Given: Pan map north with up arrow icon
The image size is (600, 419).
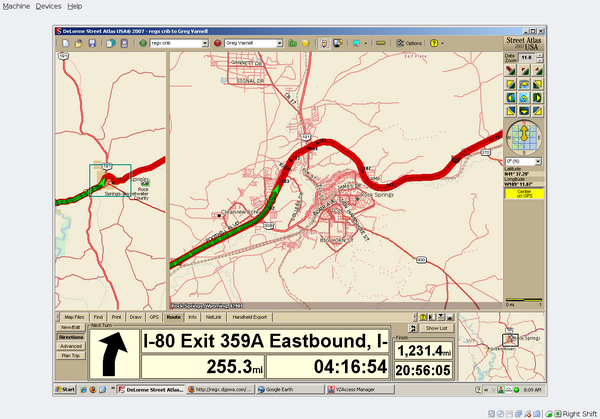Looking at the screenshot, I should pos(524,84).
